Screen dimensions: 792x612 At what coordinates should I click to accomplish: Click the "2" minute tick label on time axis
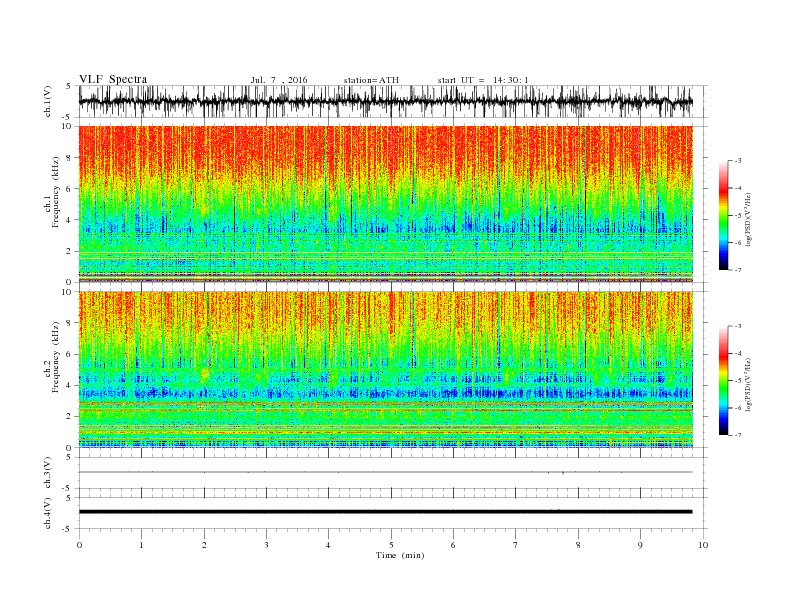(204, 545)
